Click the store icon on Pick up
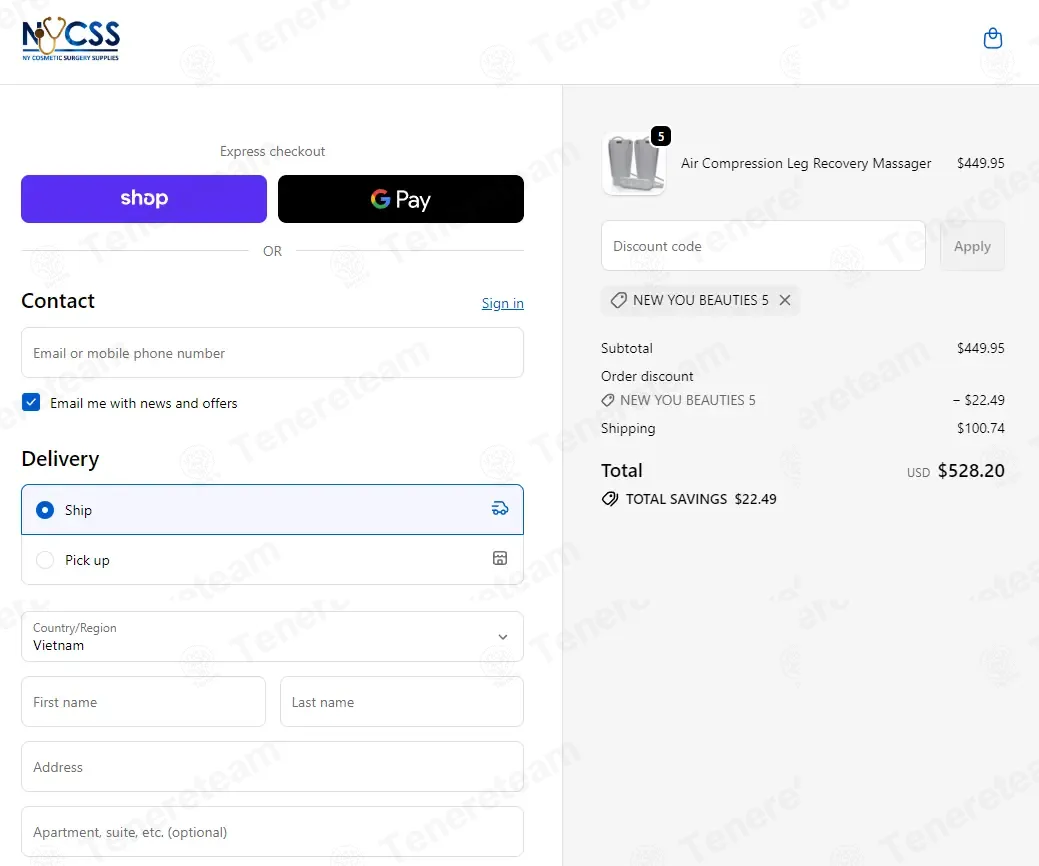 500,558
